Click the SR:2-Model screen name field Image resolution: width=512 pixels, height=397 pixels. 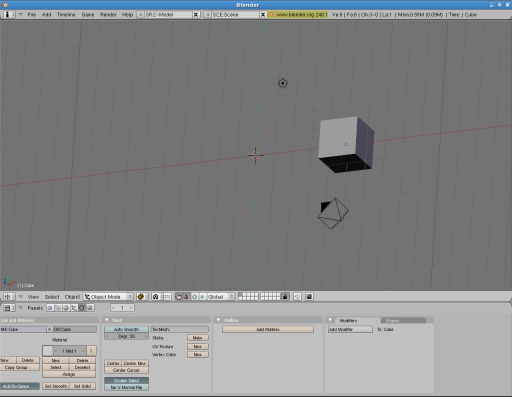168,15
